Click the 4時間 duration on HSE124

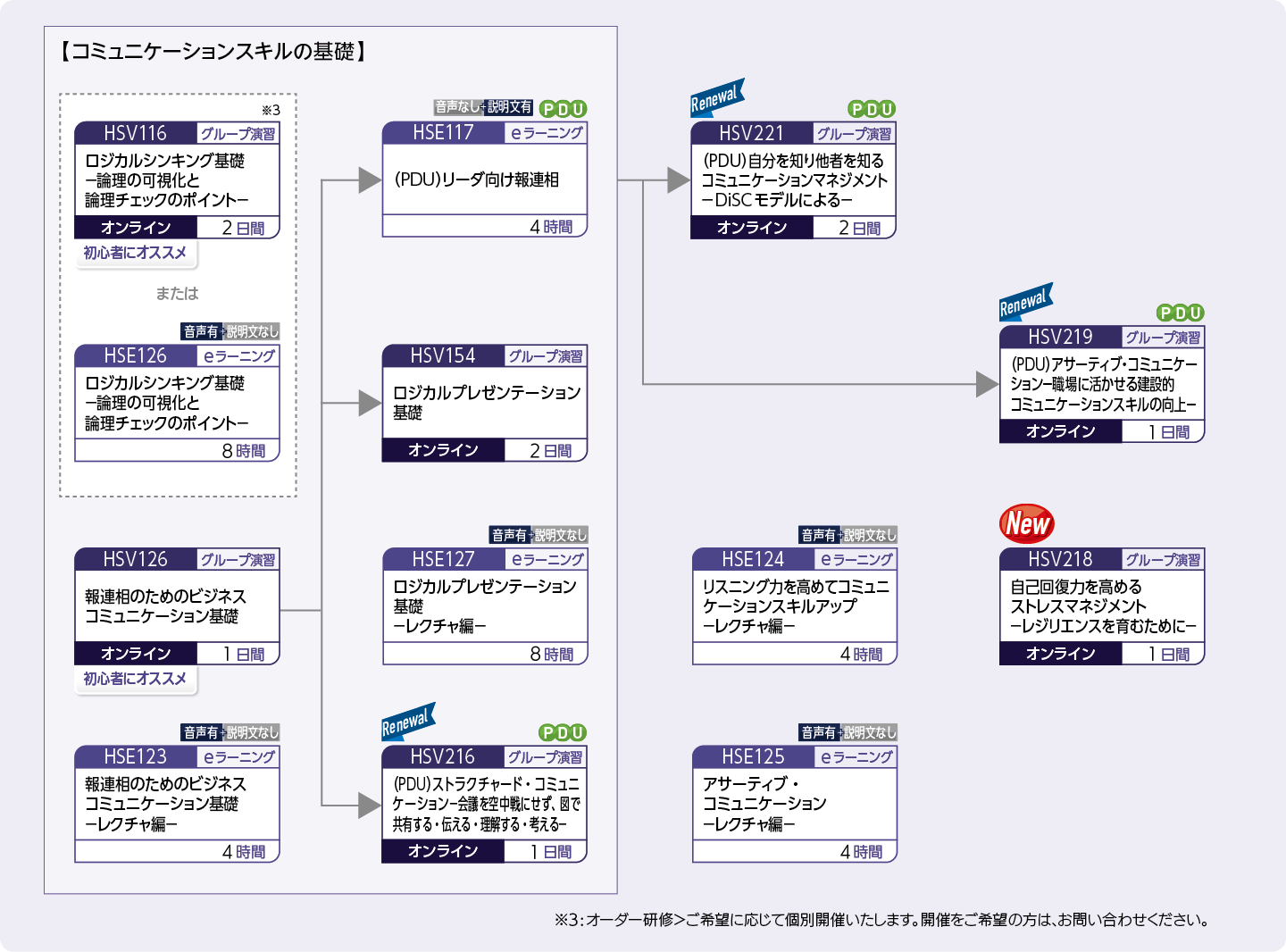(x=861, y=655)
